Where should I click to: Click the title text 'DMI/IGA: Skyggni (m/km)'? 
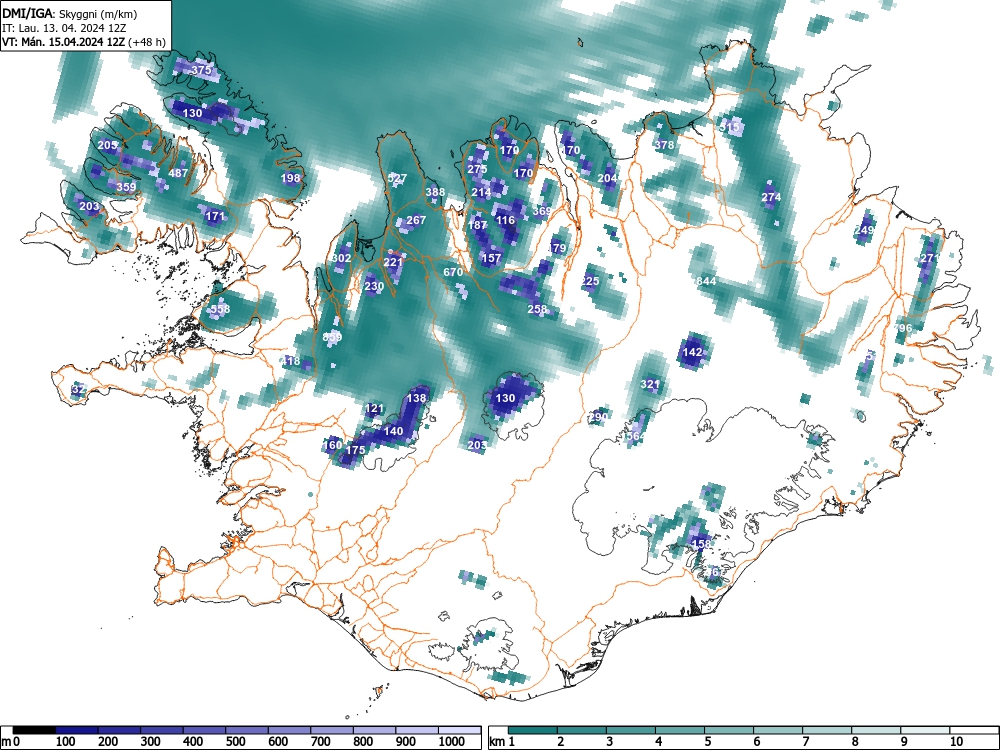(70, 13)
